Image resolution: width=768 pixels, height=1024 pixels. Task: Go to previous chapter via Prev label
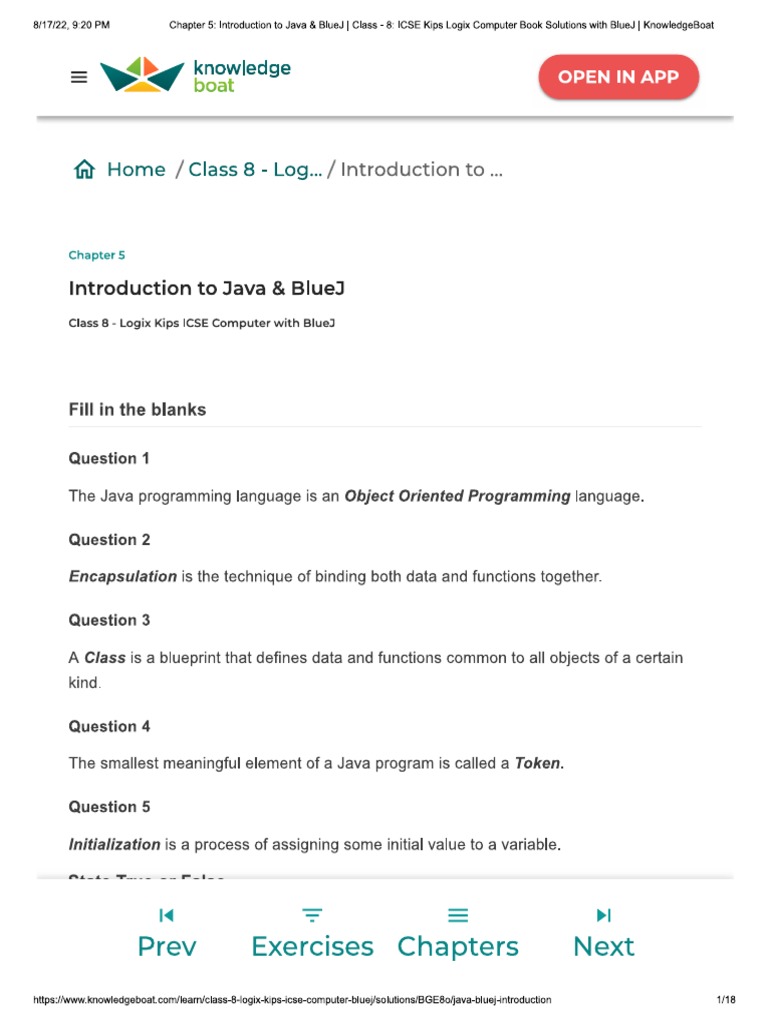pos(167,946)
